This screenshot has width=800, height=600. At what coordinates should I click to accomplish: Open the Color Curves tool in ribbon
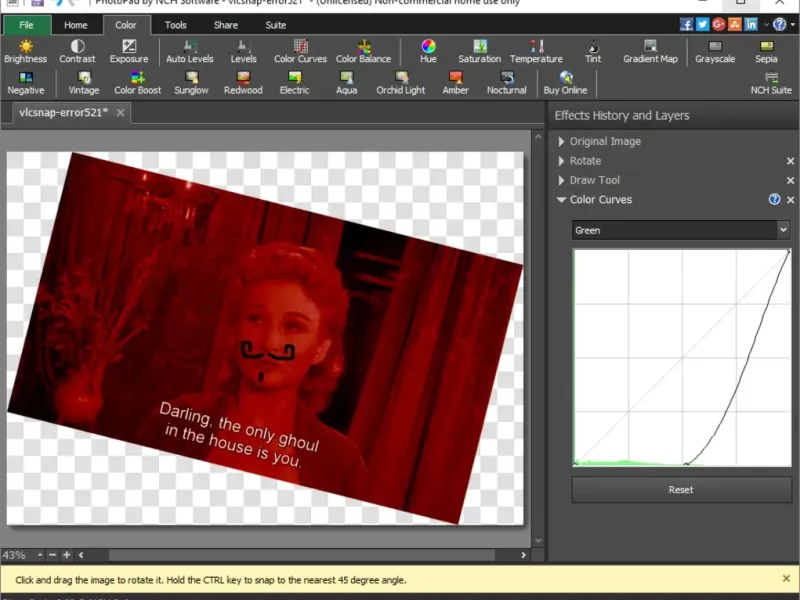(x=300, y=51)
